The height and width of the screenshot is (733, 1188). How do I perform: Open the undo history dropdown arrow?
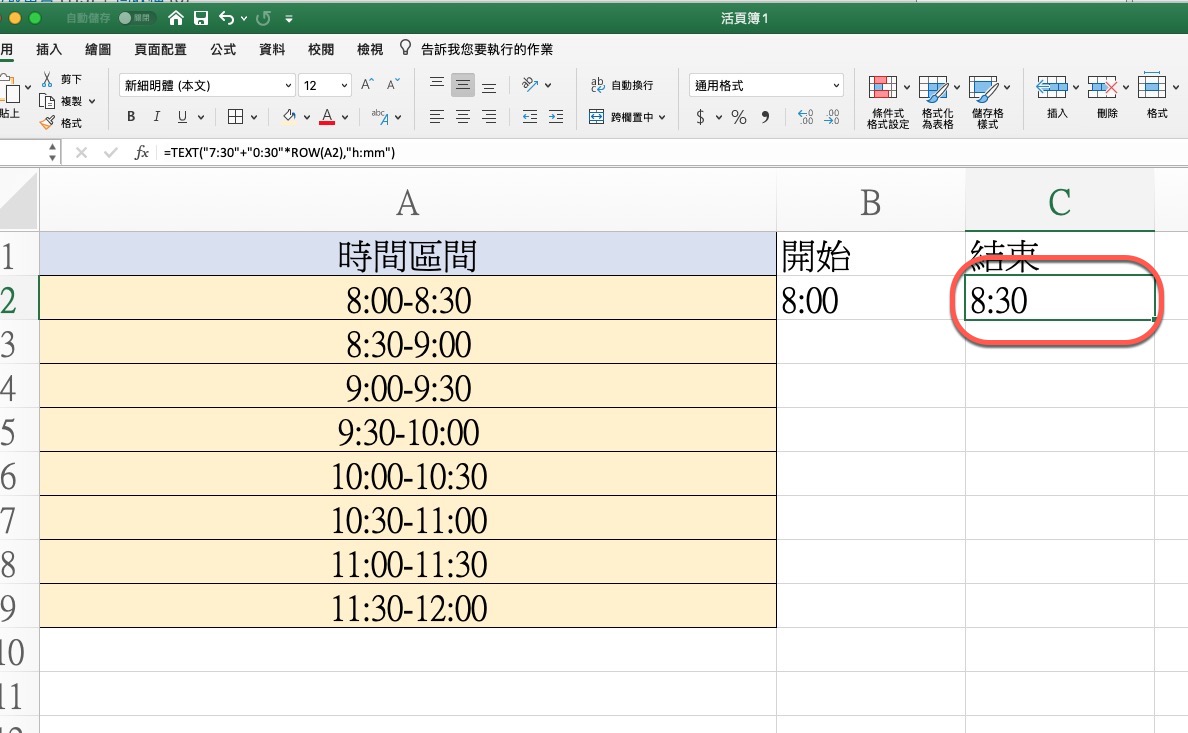(x=244, y=18)
